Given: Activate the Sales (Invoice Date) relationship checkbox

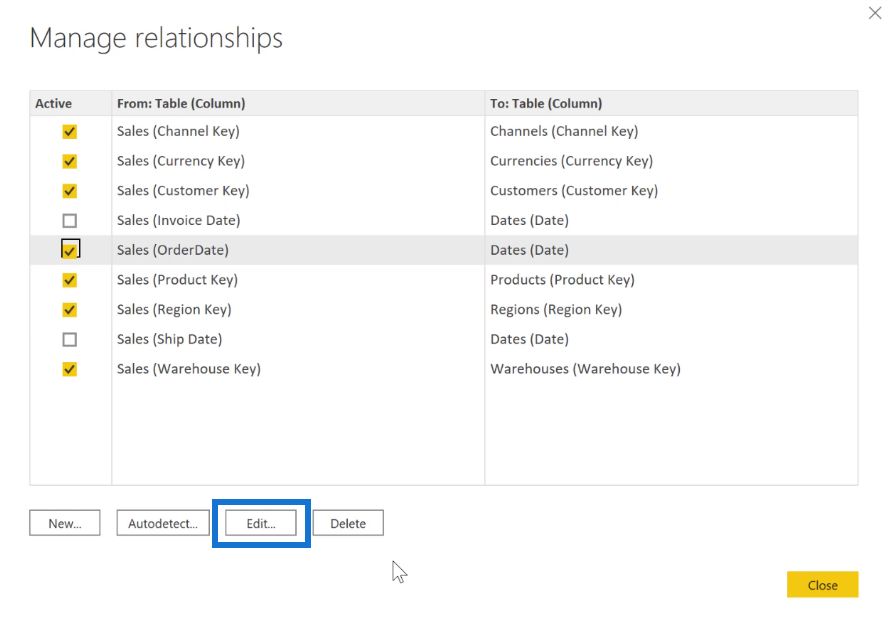Looking at the screenshot, I should pos(70,220).
